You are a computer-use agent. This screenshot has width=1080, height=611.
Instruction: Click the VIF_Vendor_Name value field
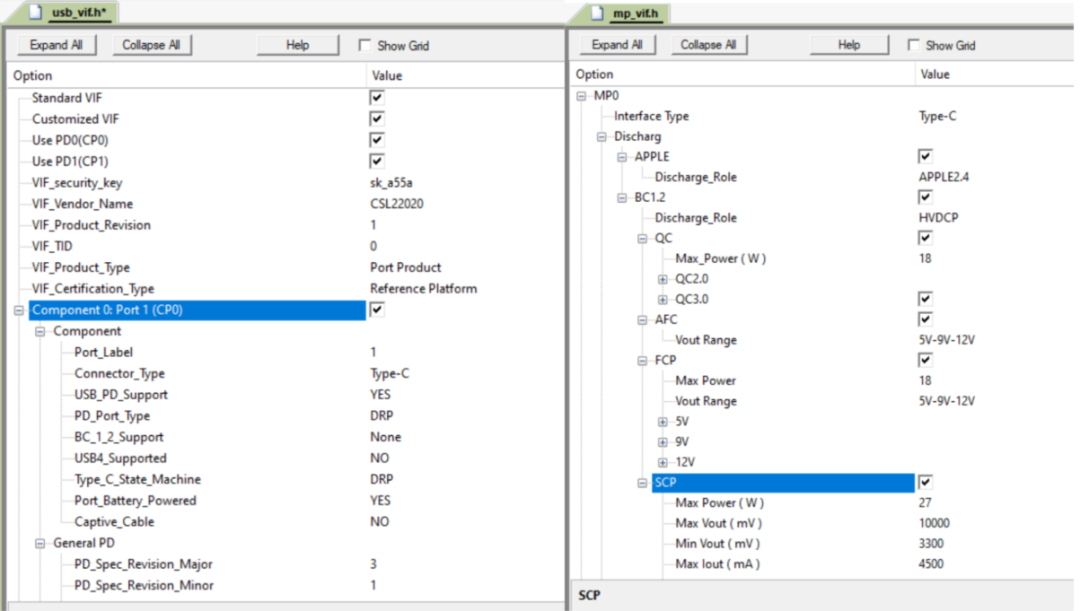397,204
